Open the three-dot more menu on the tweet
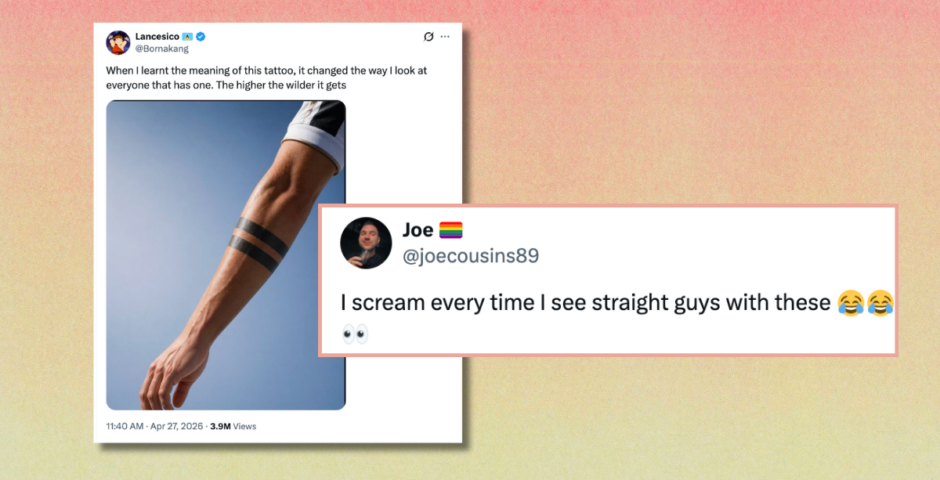Image resolution: width=940 pixels, height=480 pixels. pos(445,37)
